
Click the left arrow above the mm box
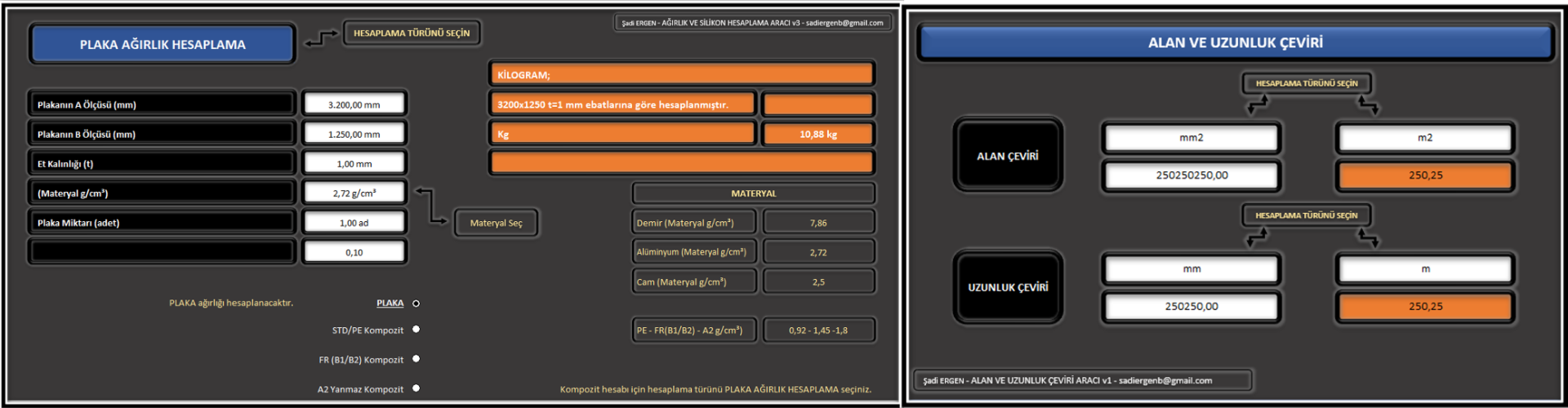tap(1257, 237)
